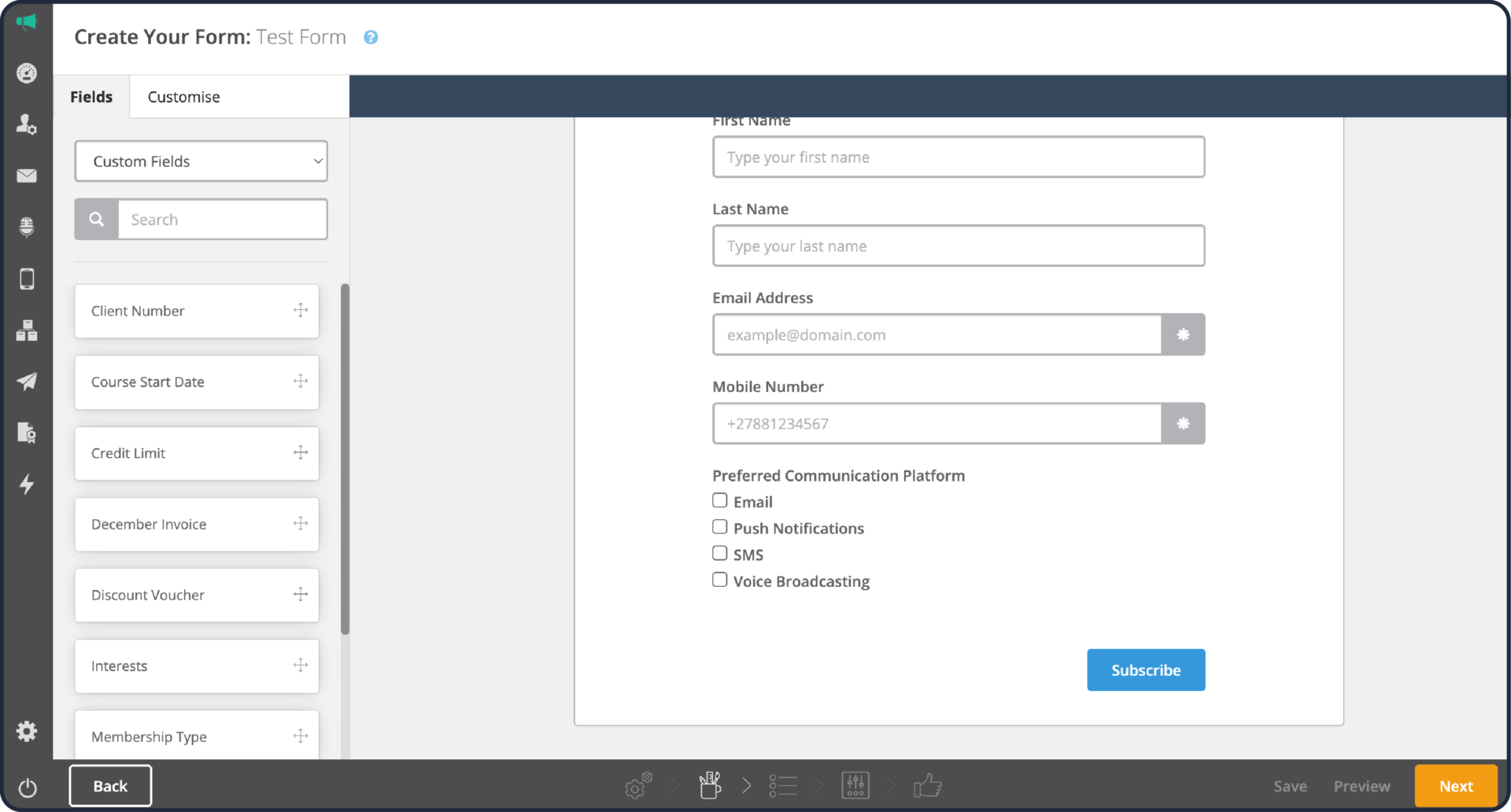Select the sliders customization step icon
Screen dimensions: 1511x812
point(855,785)
